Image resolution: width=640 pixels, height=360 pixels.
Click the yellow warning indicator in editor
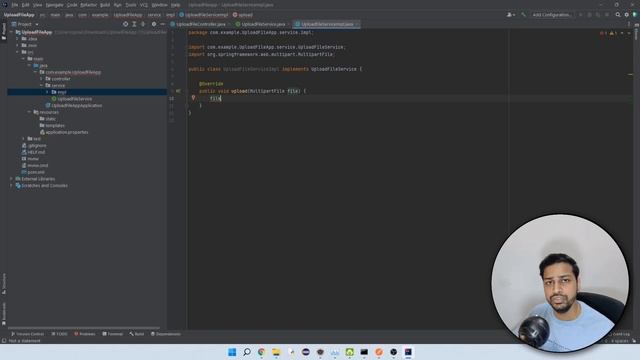pos(613,33)
